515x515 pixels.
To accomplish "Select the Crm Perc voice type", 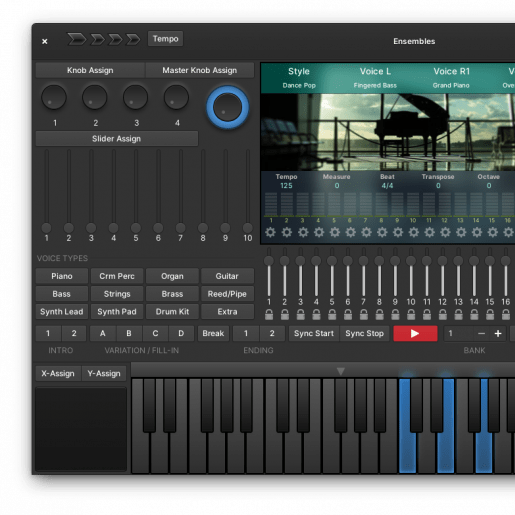I will point(117,276).
